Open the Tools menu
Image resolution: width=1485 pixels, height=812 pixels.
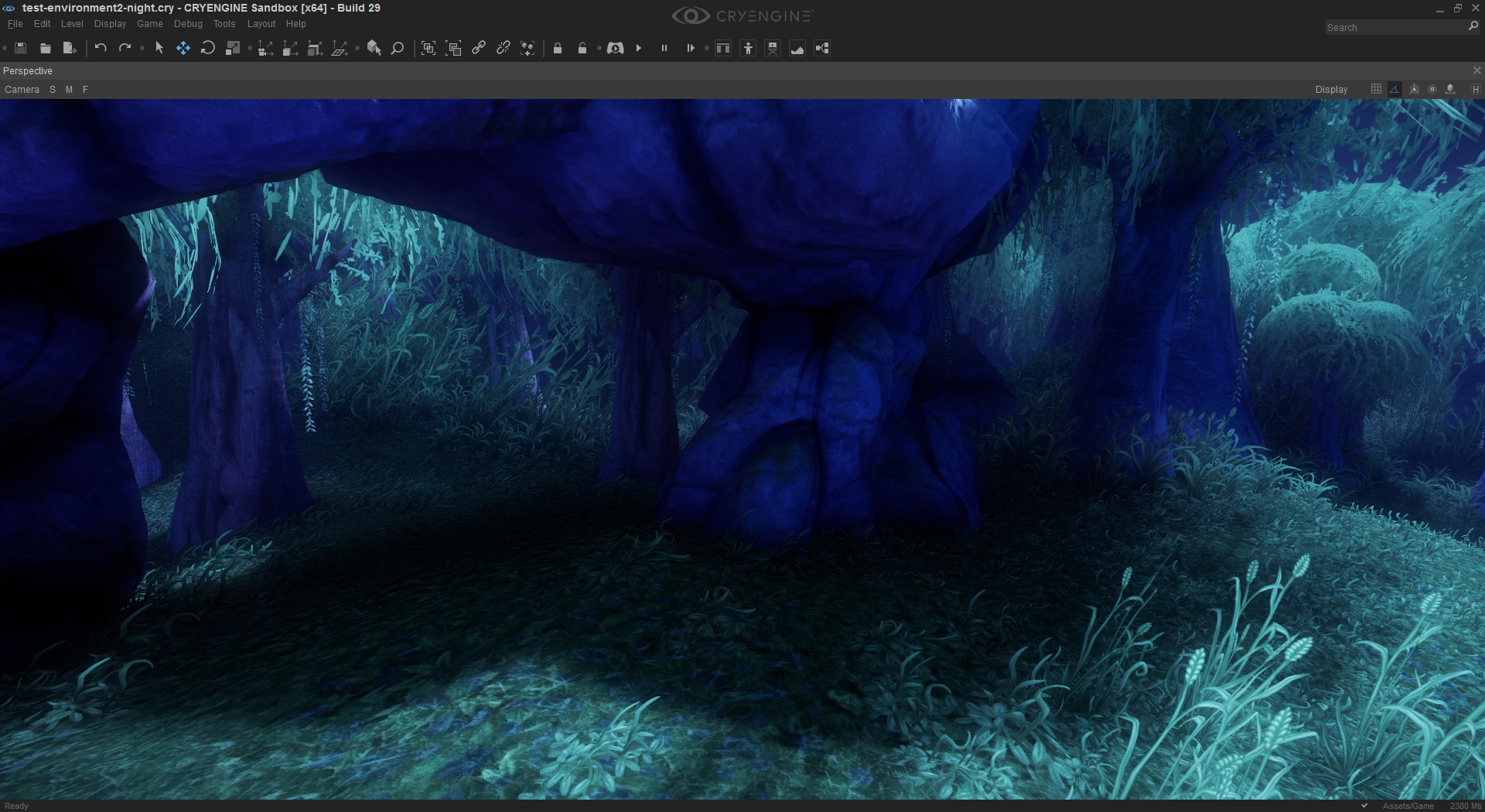tap(224, 24)
